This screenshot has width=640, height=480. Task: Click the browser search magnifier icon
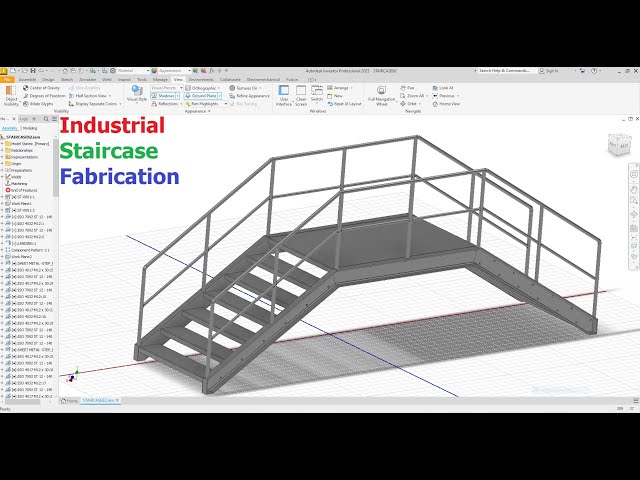[x=46, y=119]
